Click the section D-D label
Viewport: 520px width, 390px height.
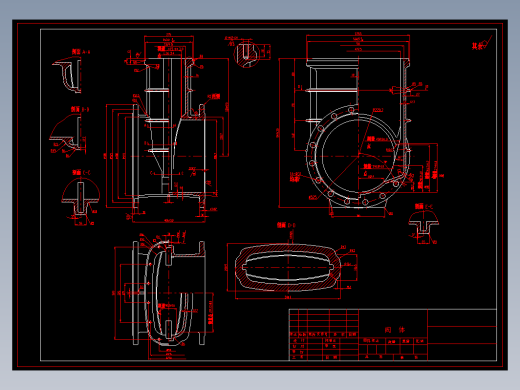286,225
